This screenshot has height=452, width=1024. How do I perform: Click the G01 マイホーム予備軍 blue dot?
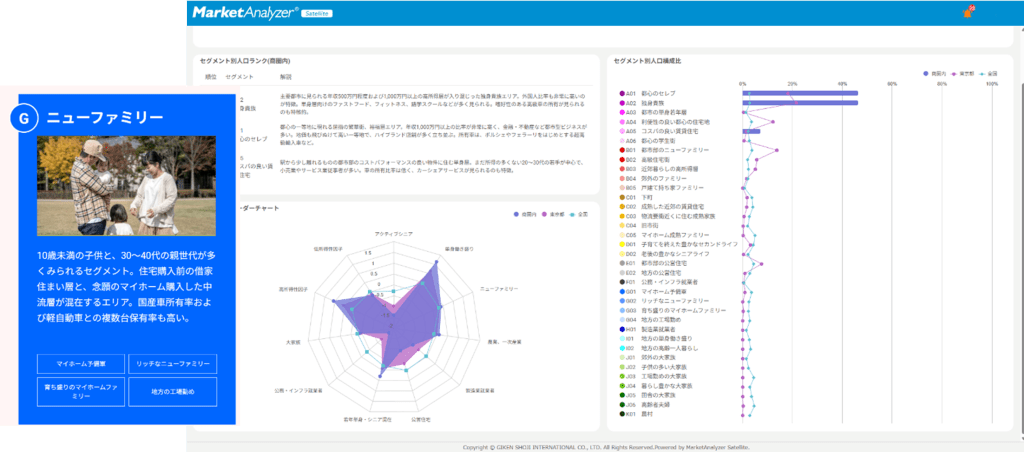tap(621, 291)
